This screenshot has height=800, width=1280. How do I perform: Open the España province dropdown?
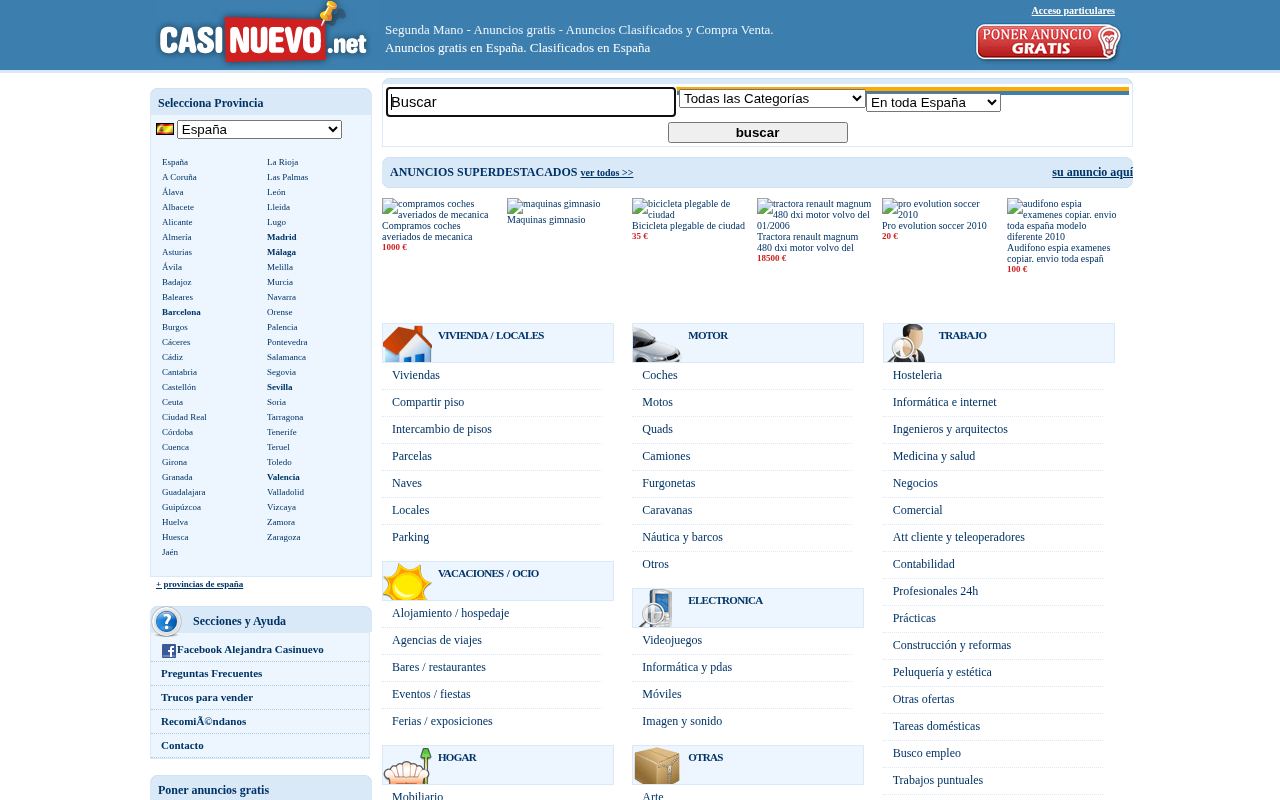click(259, 129)
